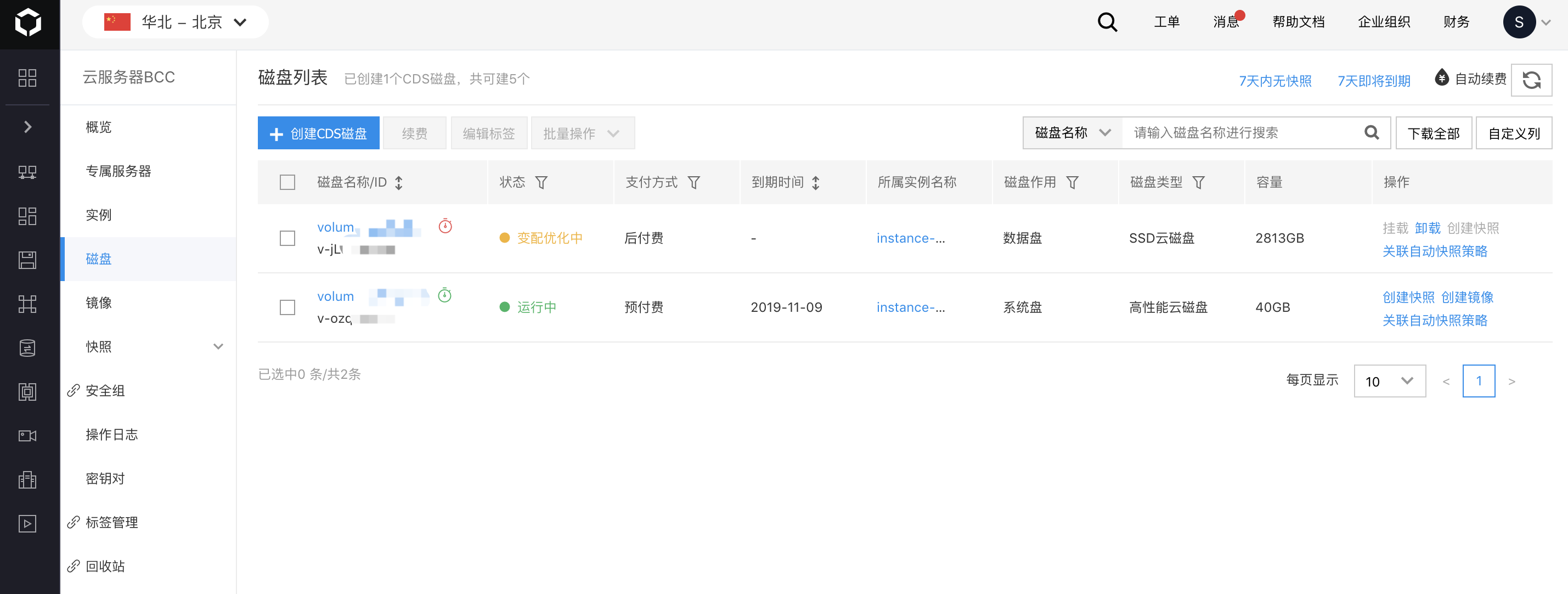The height and width of the screenshot is (594, 1568).
Task: Click the search icon in disk name field
Action: point(1372,133)
